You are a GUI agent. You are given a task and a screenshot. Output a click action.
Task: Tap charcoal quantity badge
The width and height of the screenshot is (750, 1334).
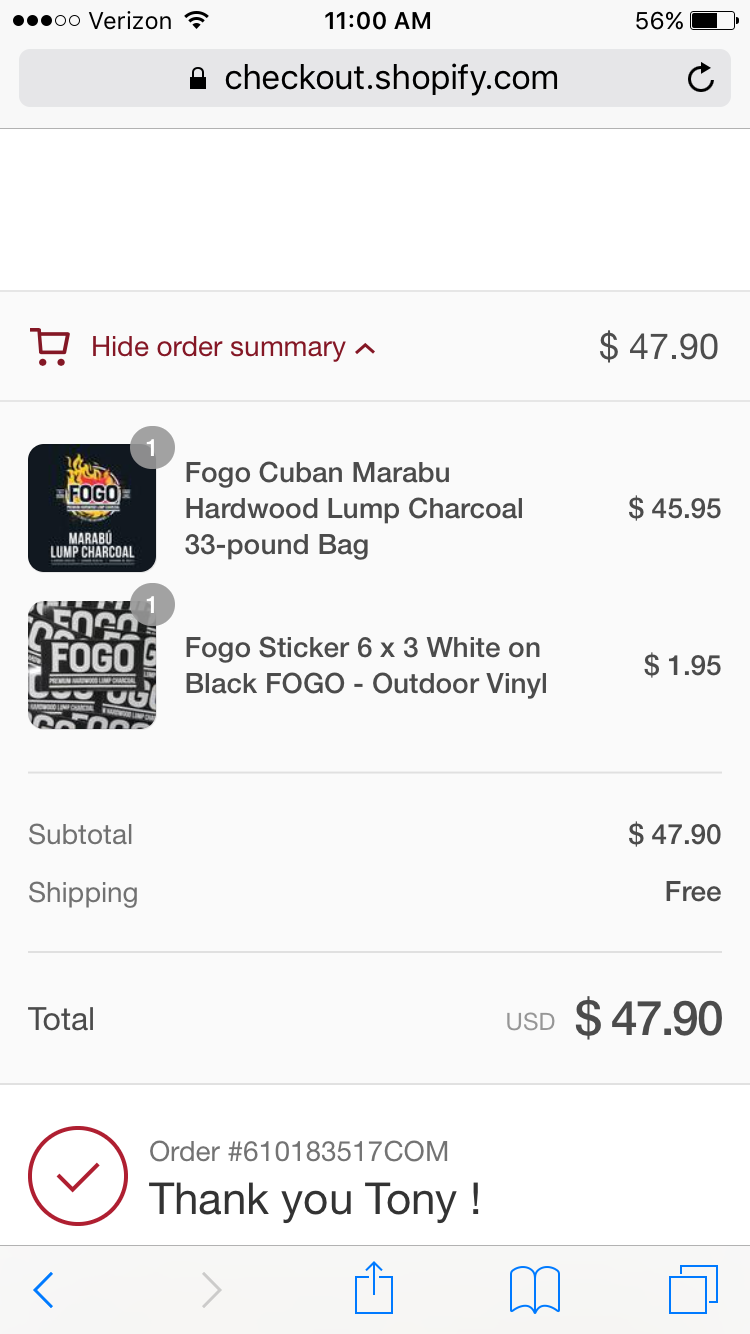152,448
